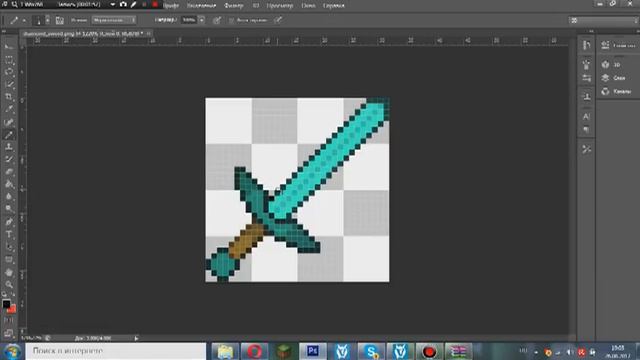Open the Character panel icon
Screen dimensions: 640x360
587,117
